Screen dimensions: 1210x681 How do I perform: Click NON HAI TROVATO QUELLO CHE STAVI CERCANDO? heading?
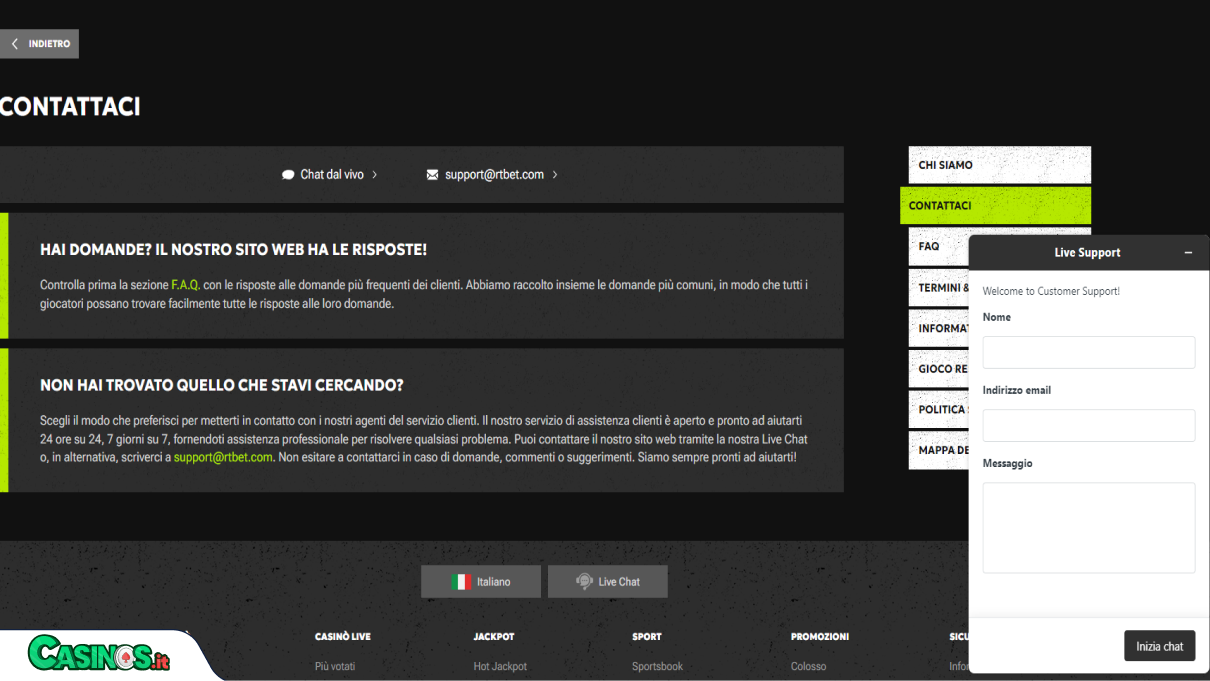[221, 385]
